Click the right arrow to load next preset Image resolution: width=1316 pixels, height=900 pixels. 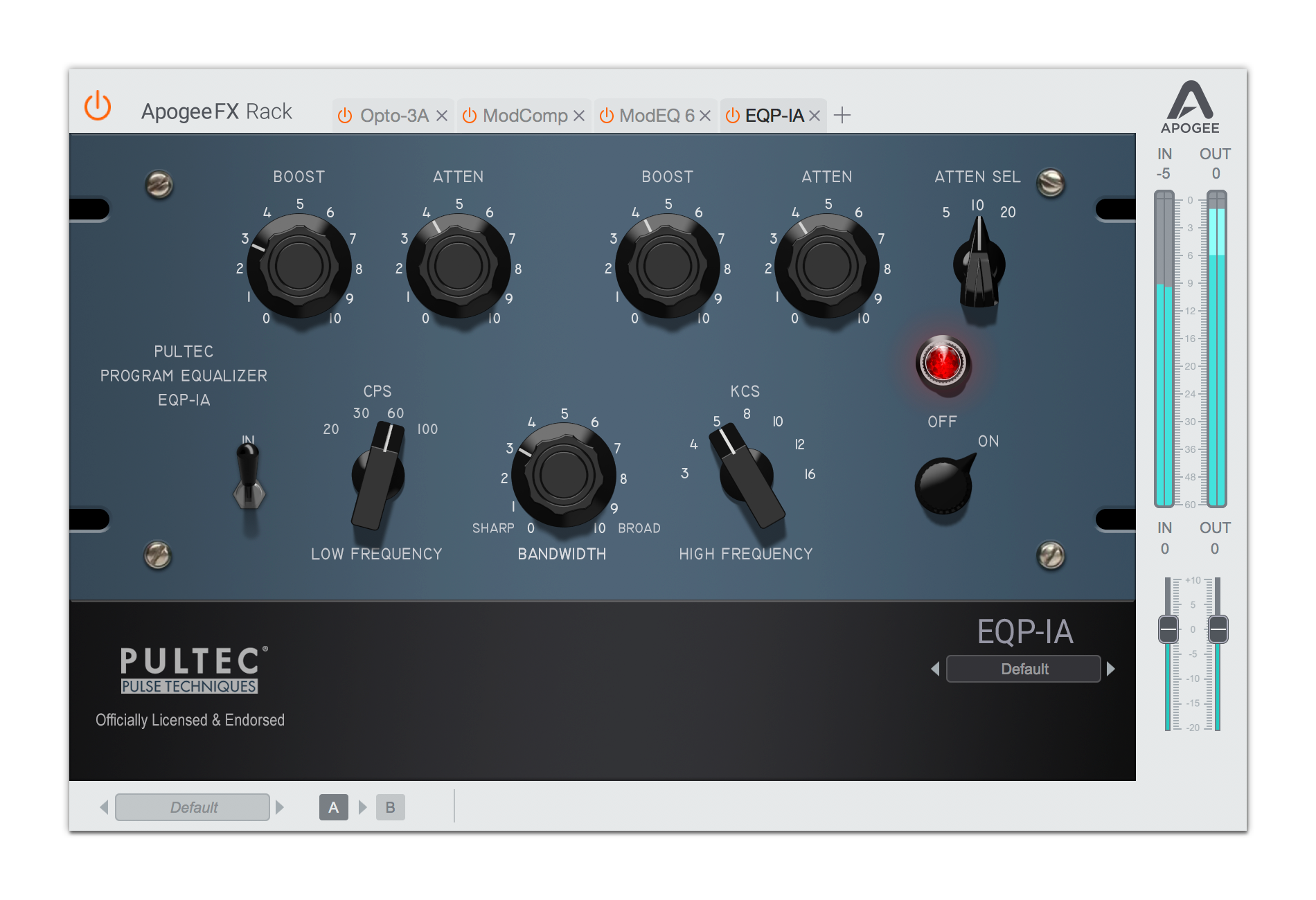pyautogui.click(x=1112, y=669)
